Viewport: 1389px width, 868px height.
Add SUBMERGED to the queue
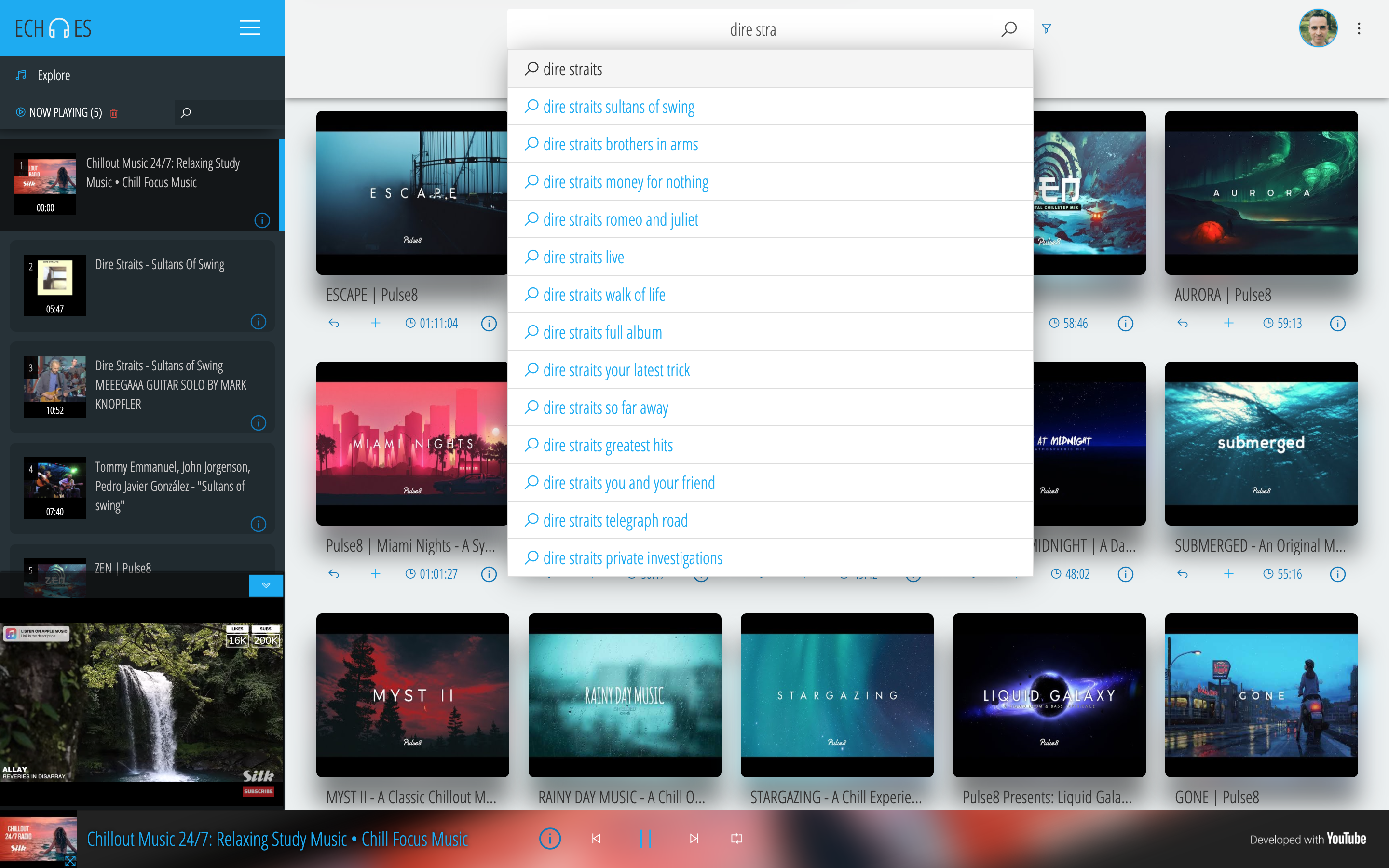pyautogui.click(x=1228, y=574)
